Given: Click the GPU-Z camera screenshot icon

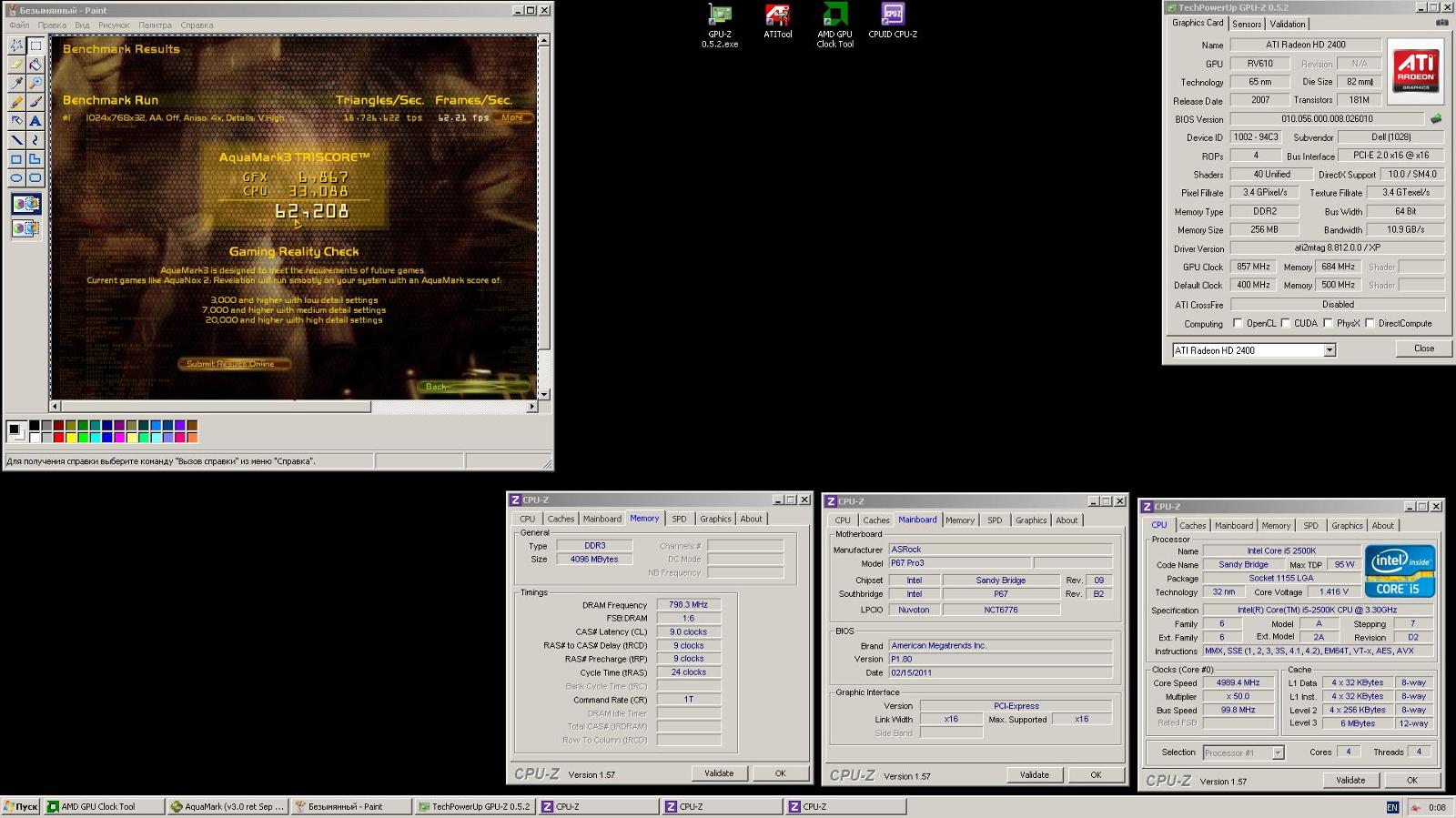Looking at the screenshot, I should [1443, 23].
